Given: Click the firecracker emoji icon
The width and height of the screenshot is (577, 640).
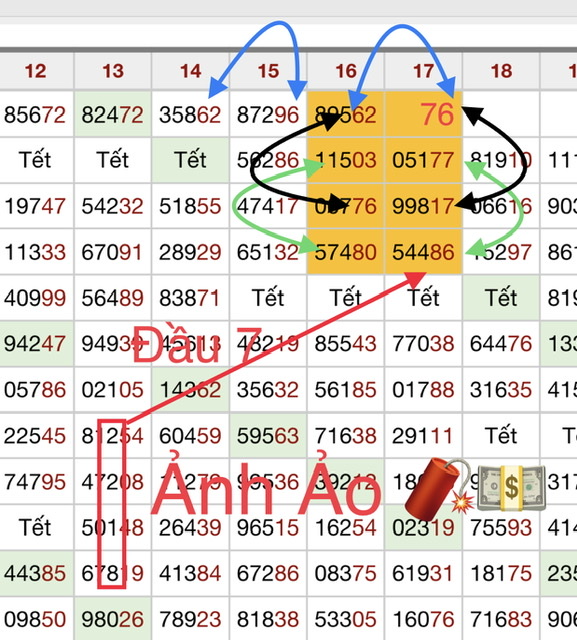Looking at the screenshot, I should (439, 486).
